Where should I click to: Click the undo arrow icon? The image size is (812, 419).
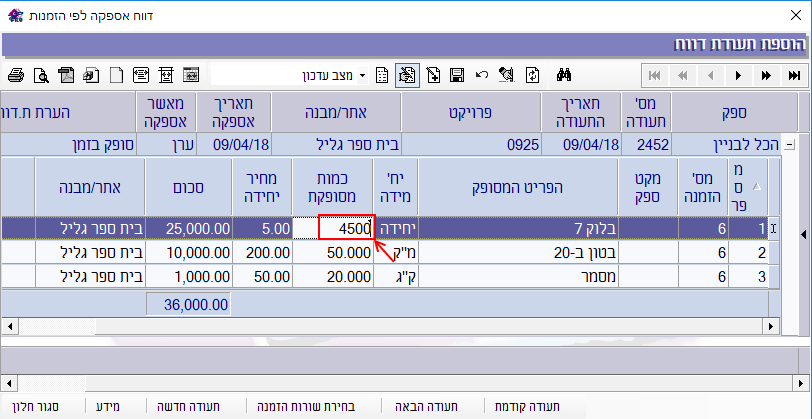point(482,75)
